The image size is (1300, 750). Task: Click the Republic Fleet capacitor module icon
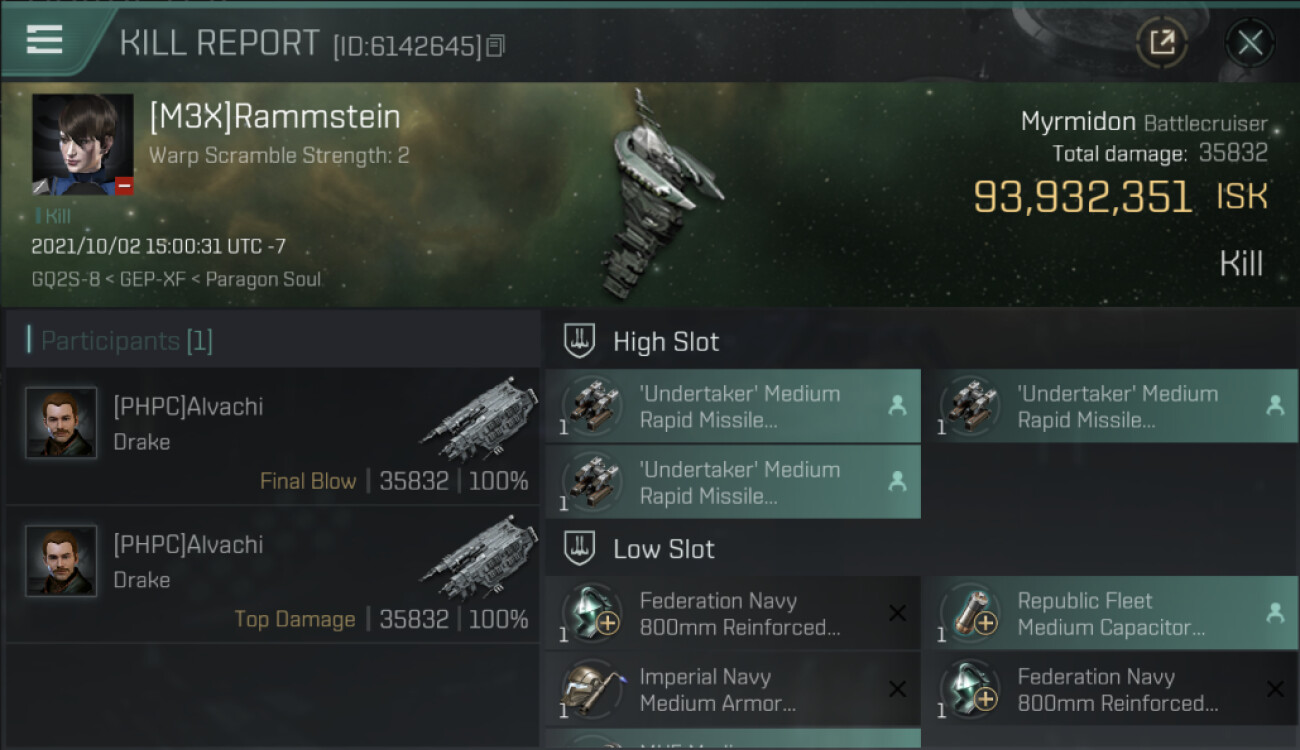pos(969,614)
